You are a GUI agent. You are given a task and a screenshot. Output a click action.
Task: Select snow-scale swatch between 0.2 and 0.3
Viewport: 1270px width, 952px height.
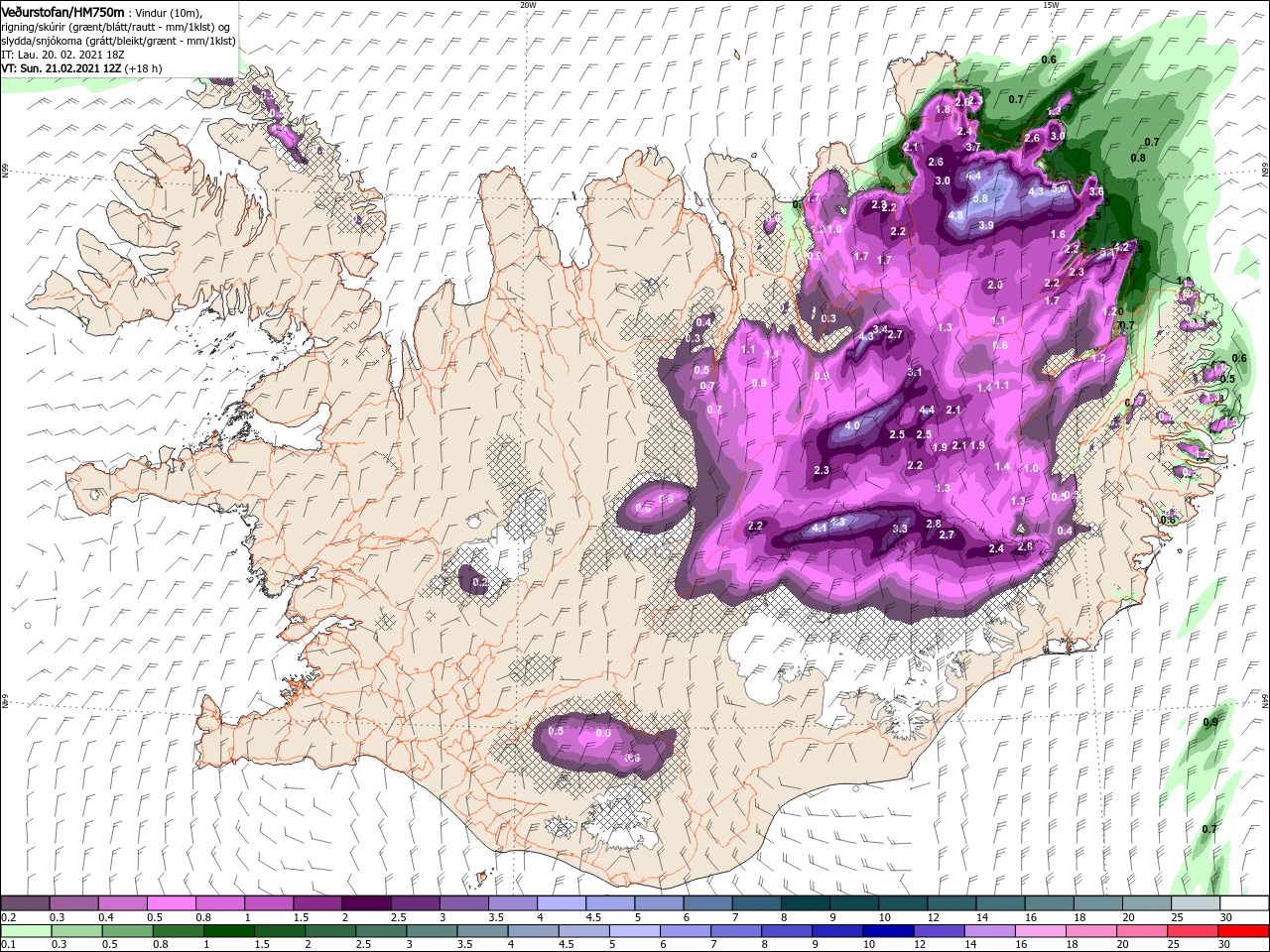point(25,903)
